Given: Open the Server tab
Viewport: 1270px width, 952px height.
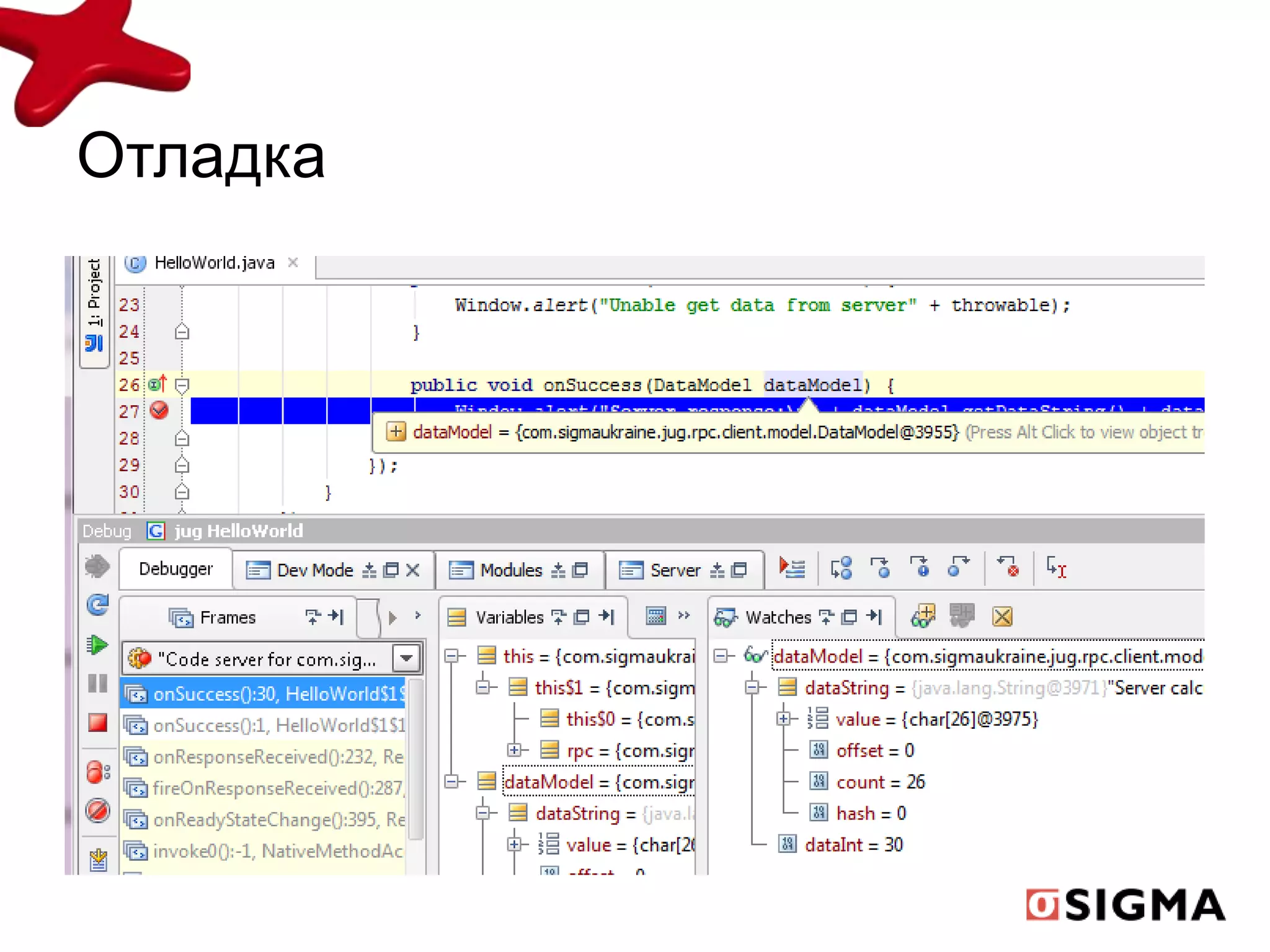Looking at the screenshot, I should point(675,570).
